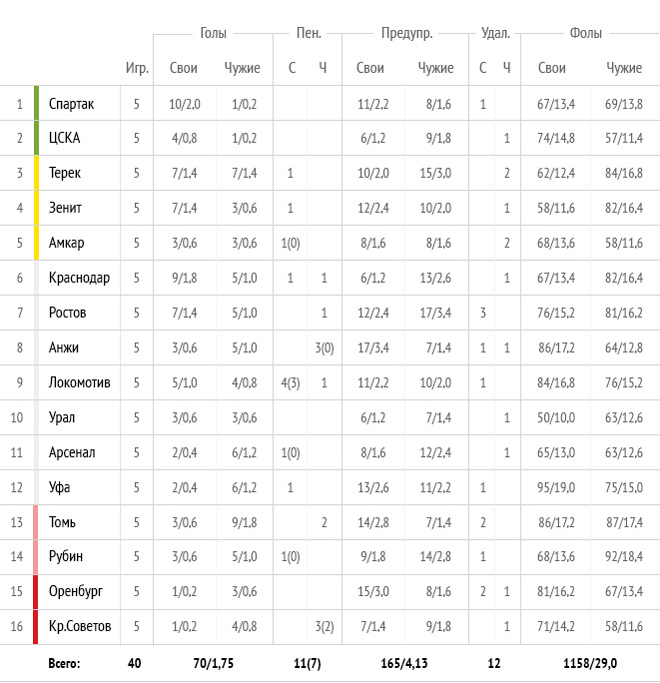Viewport: 660px width, 683px height.
Task: Open Кр.Советов team entry
Action: point(80,626)
